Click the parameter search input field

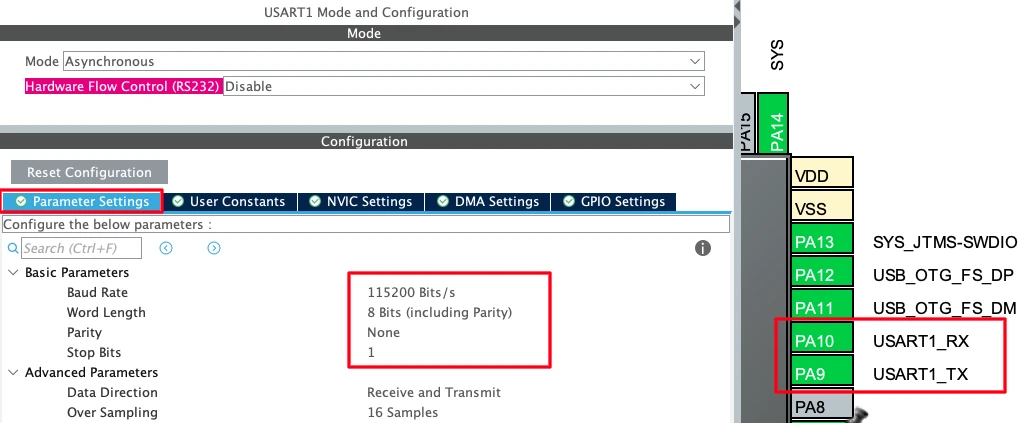click(x=81, y=248)
